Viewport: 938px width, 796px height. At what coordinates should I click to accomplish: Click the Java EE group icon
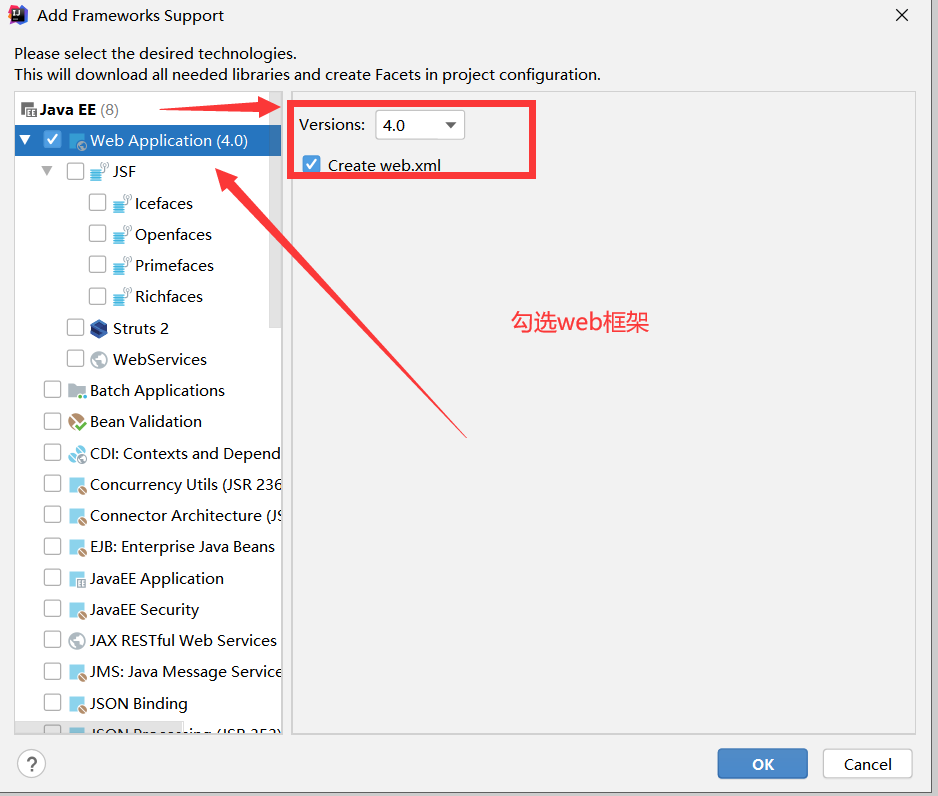click(x=29, y=110)
